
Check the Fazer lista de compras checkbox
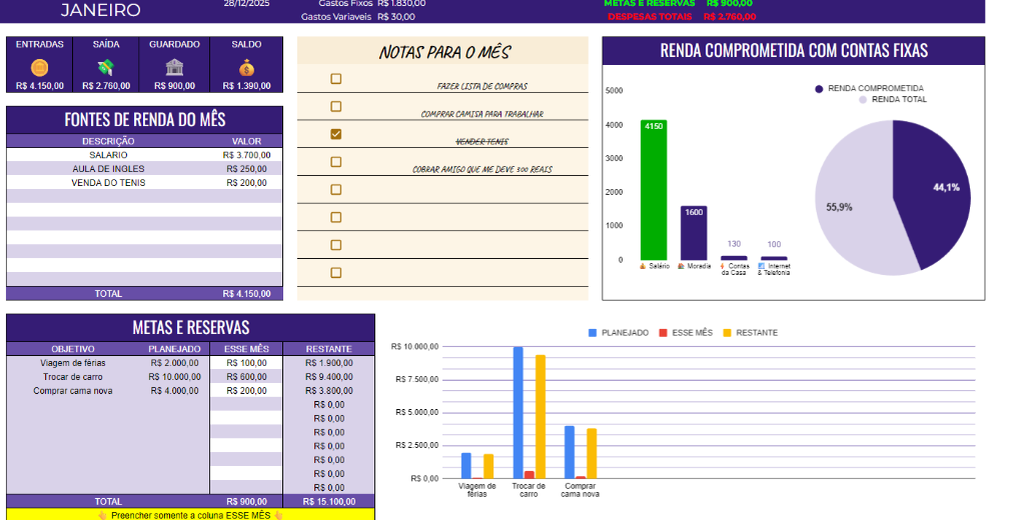coord(336,78)
